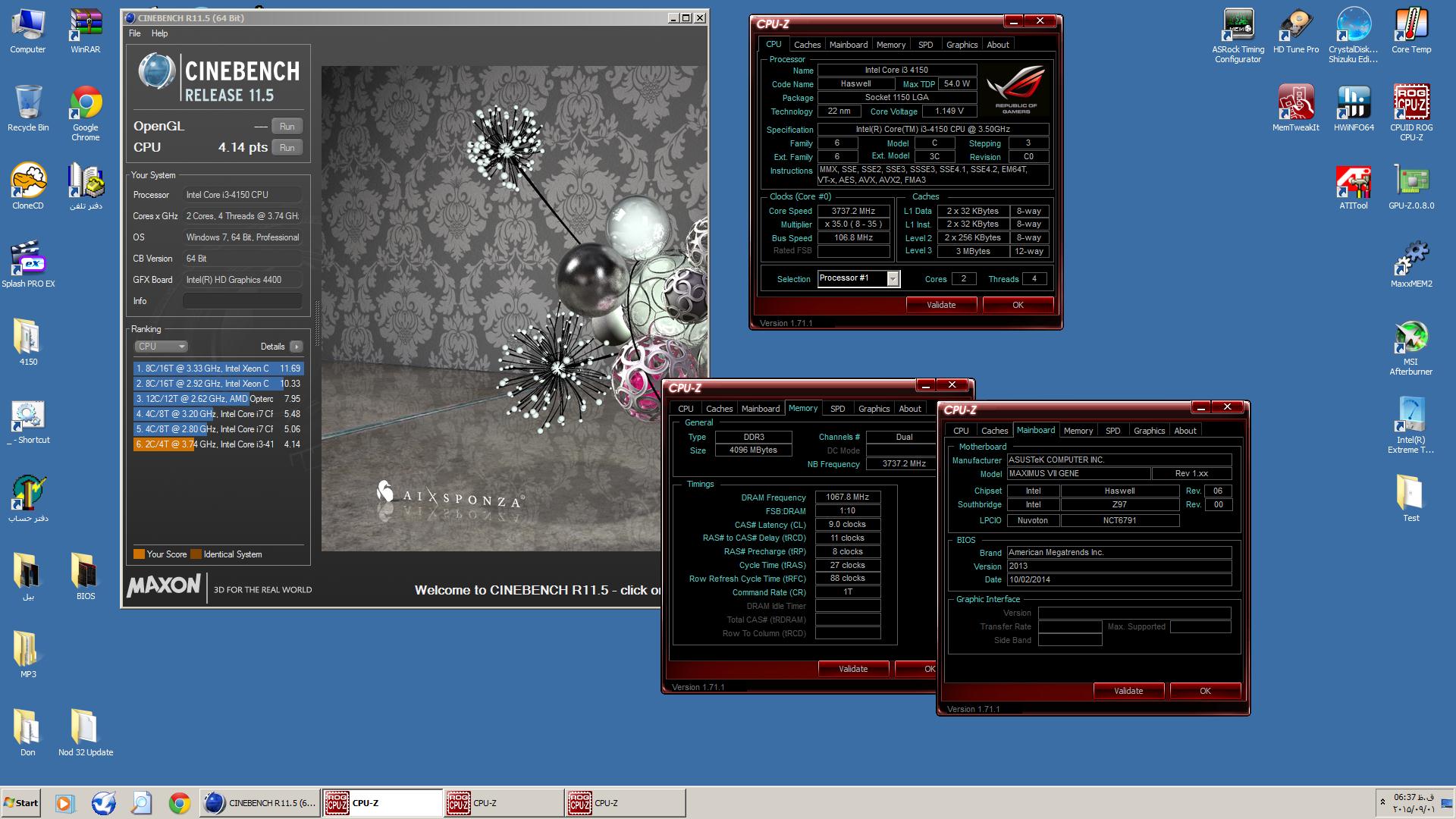The width and height of the screenshot is (1456, 819).
Task: Run the CPU benchmark
Action: [287, 148]
